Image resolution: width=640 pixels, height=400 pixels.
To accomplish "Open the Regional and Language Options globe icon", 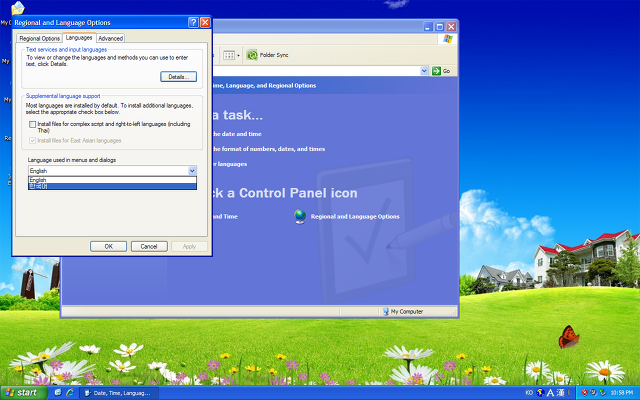I will (x=300, y=216).
